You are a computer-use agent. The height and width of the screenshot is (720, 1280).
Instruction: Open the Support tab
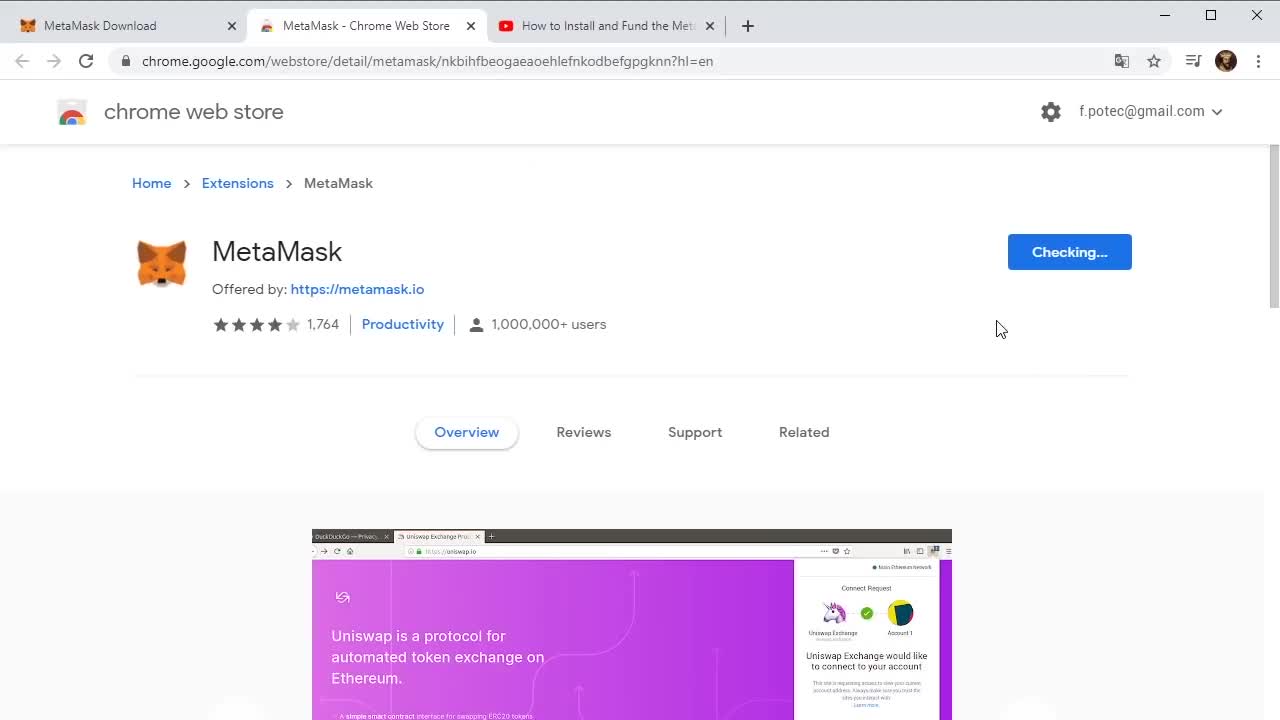tap(695, 433)
